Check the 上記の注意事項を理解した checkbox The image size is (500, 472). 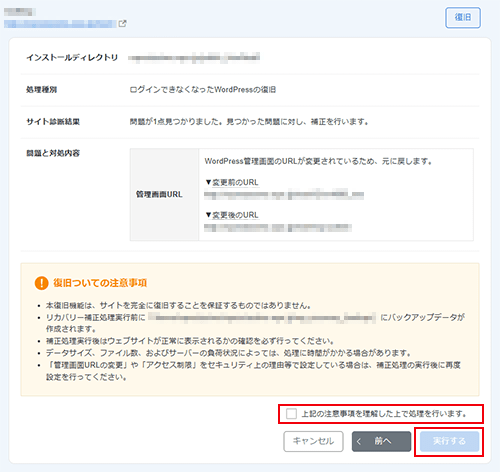pyautogui.click(x=291, y=414)
